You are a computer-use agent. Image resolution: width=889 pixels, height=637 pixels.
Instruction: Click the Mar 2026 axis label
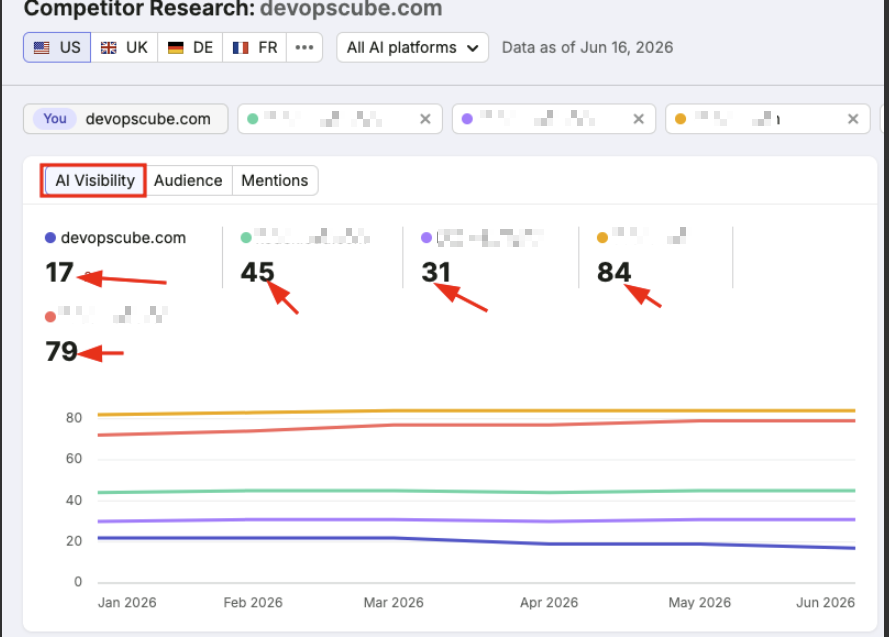click(x=393, y=602)
